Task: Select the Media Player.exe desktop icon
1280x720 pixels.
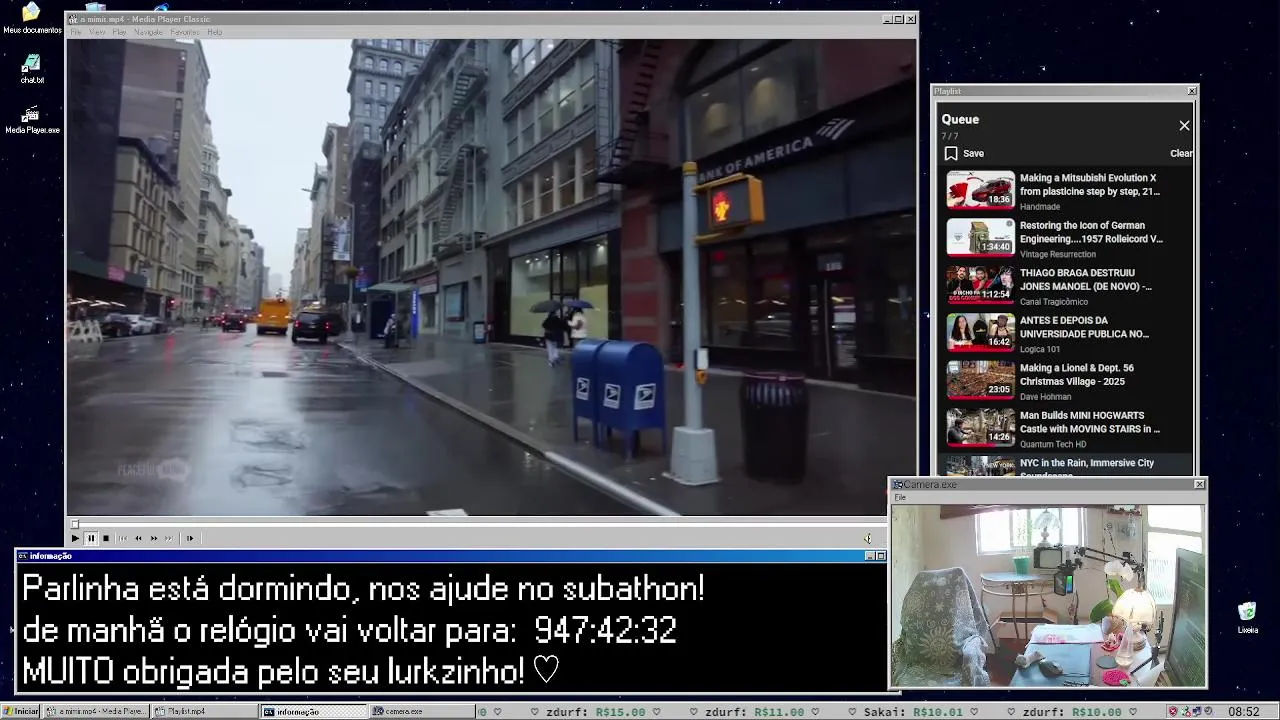Action: pos(32,120)
